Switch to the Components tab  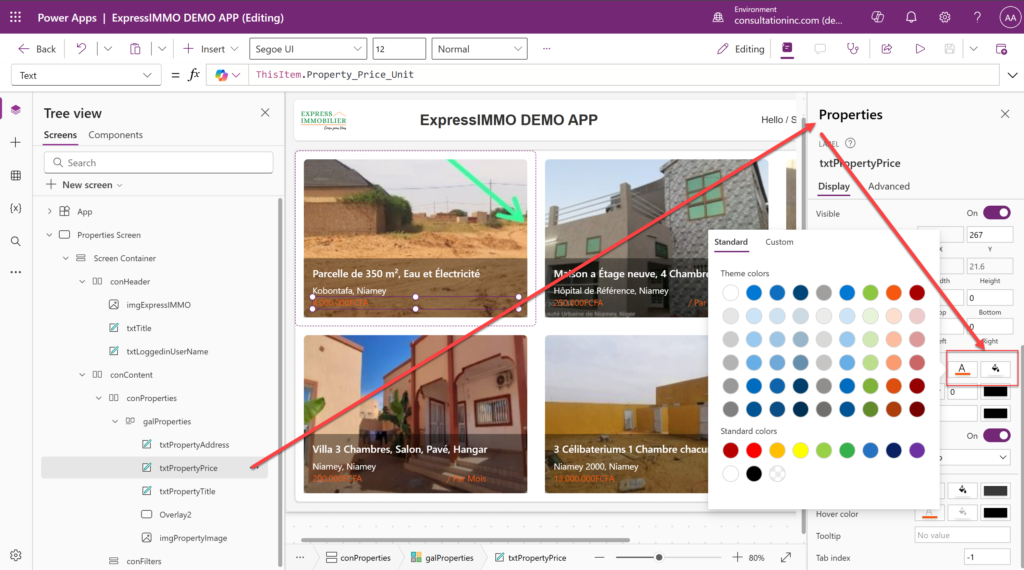click(x=116, y=135)
